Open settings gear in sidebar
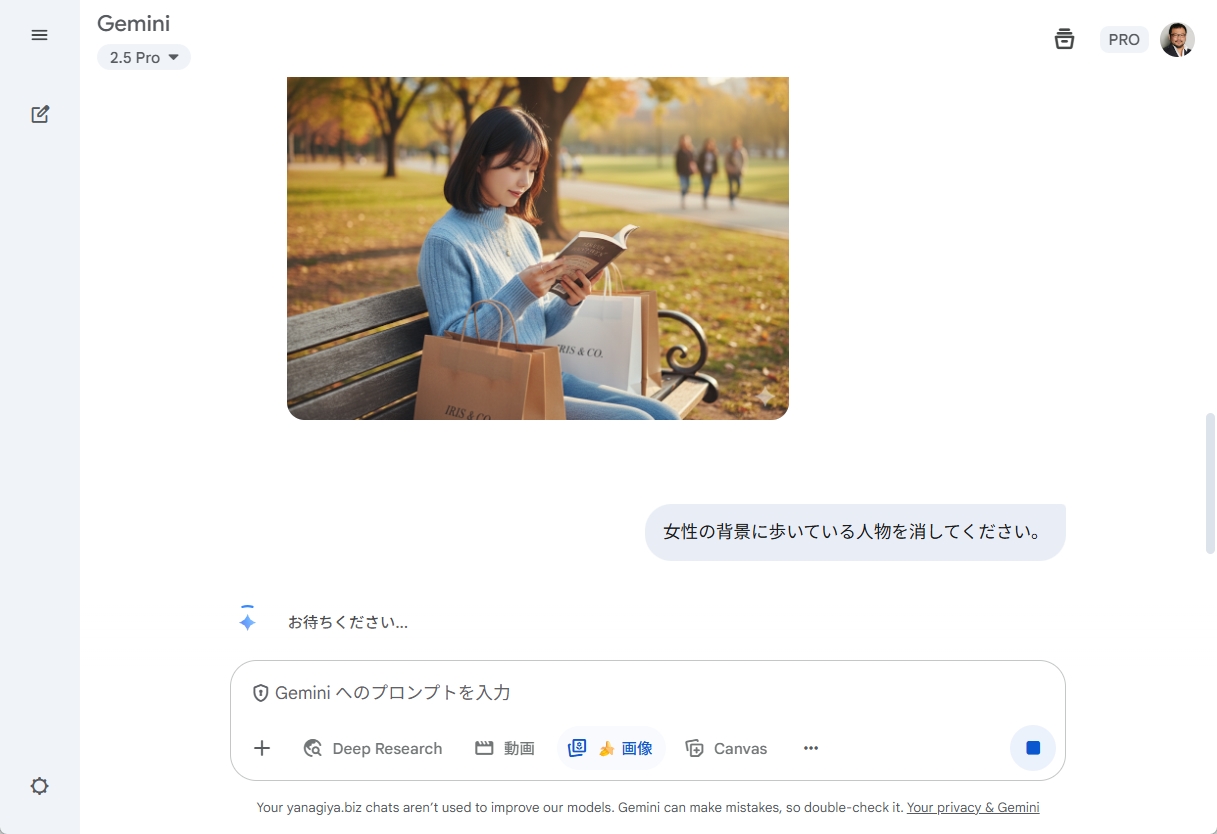 click(39, 786)
